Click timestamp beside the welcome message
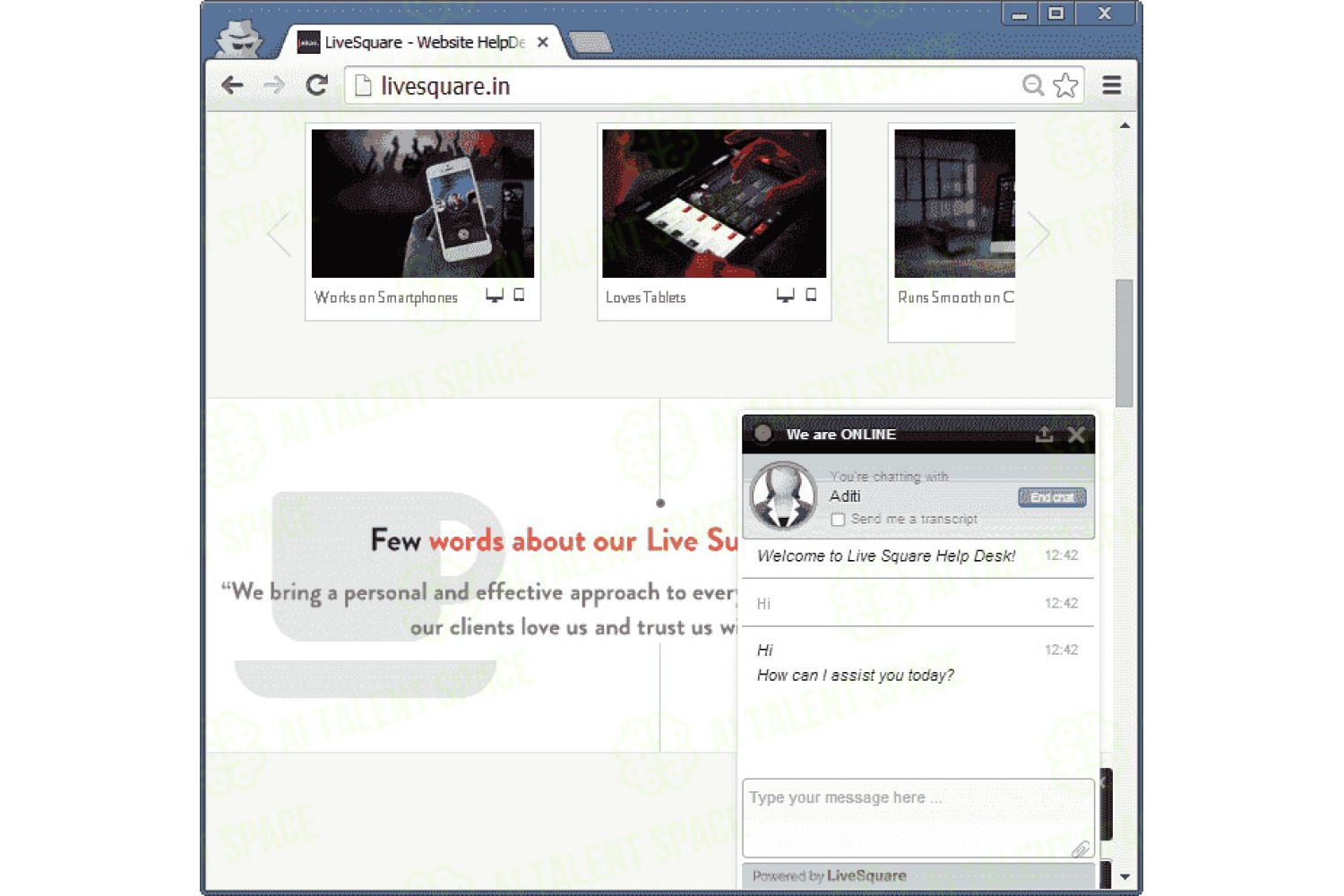 click(x=1062, y=556)
